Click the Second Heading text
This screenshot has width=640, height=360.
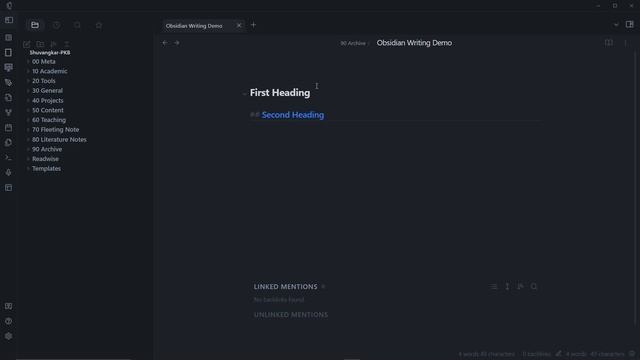coord(293,115)
